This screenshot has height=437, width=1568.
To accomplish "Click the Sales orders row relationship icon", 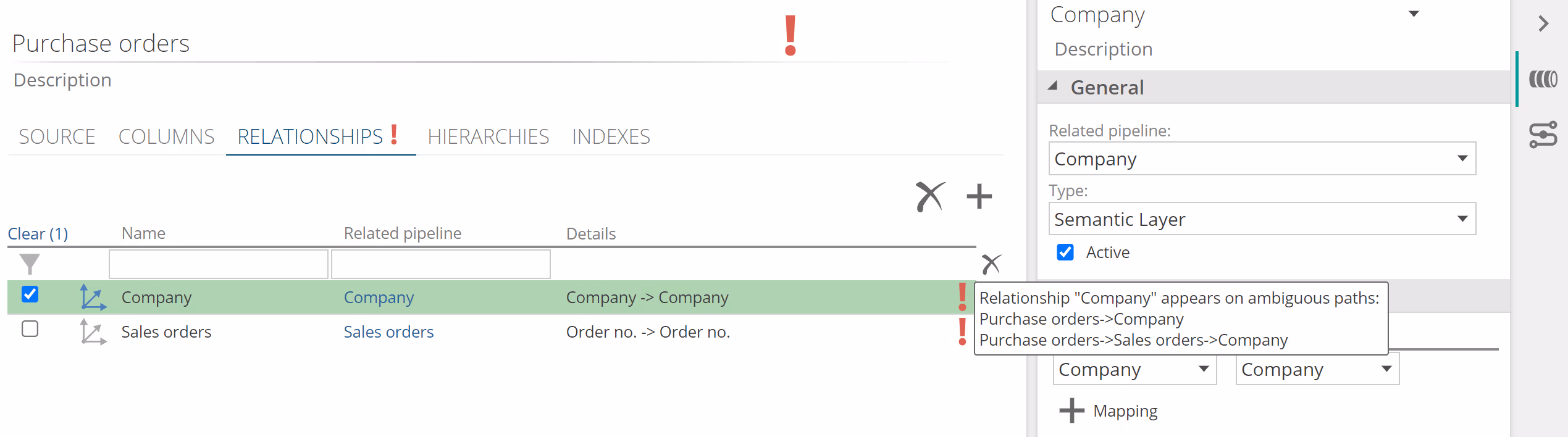I will 93,332.
